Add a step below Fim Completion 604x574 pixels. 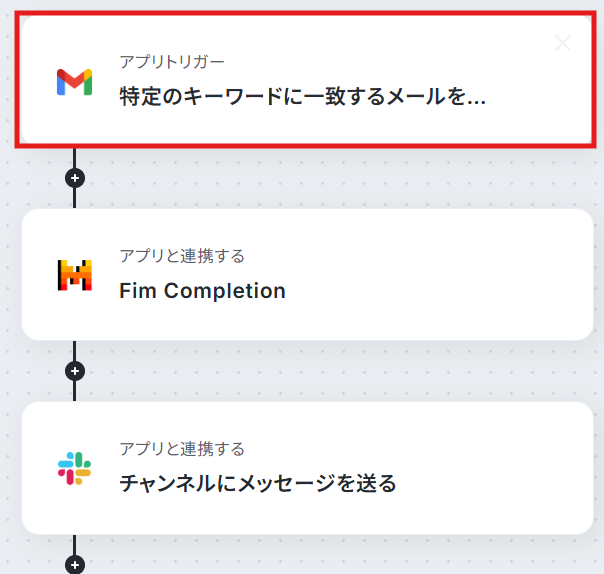click(75, 371)
